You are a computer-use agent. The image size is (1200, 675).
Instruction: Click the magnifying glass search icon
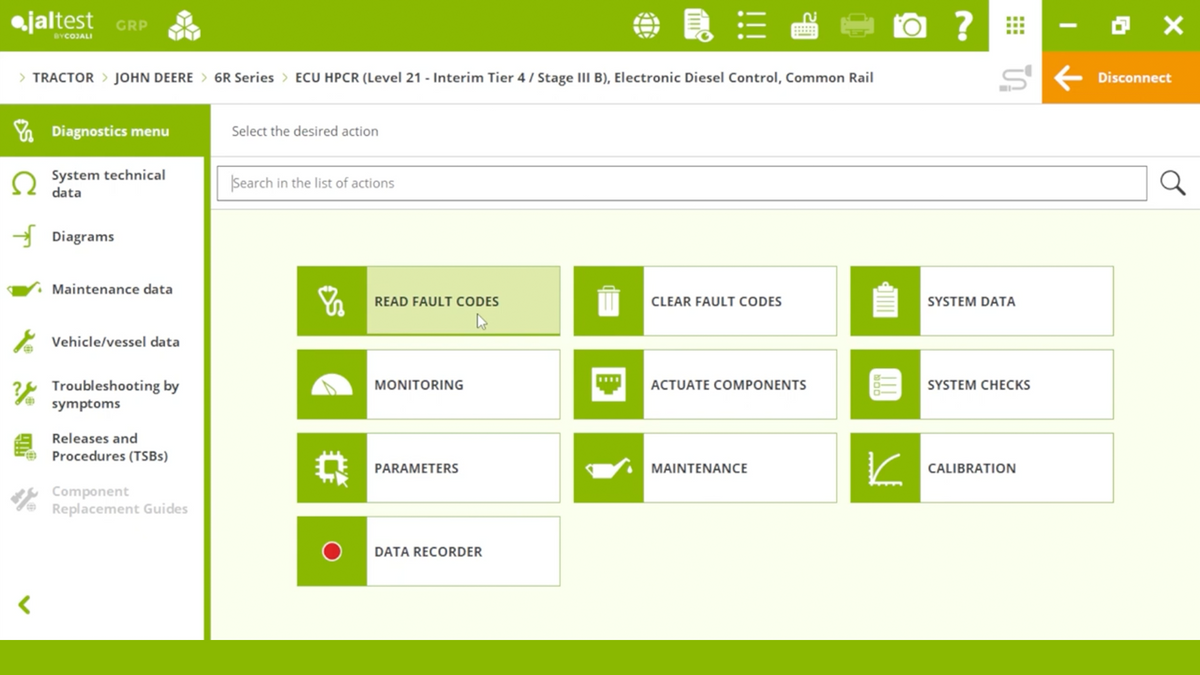[x=1172, y=183]
